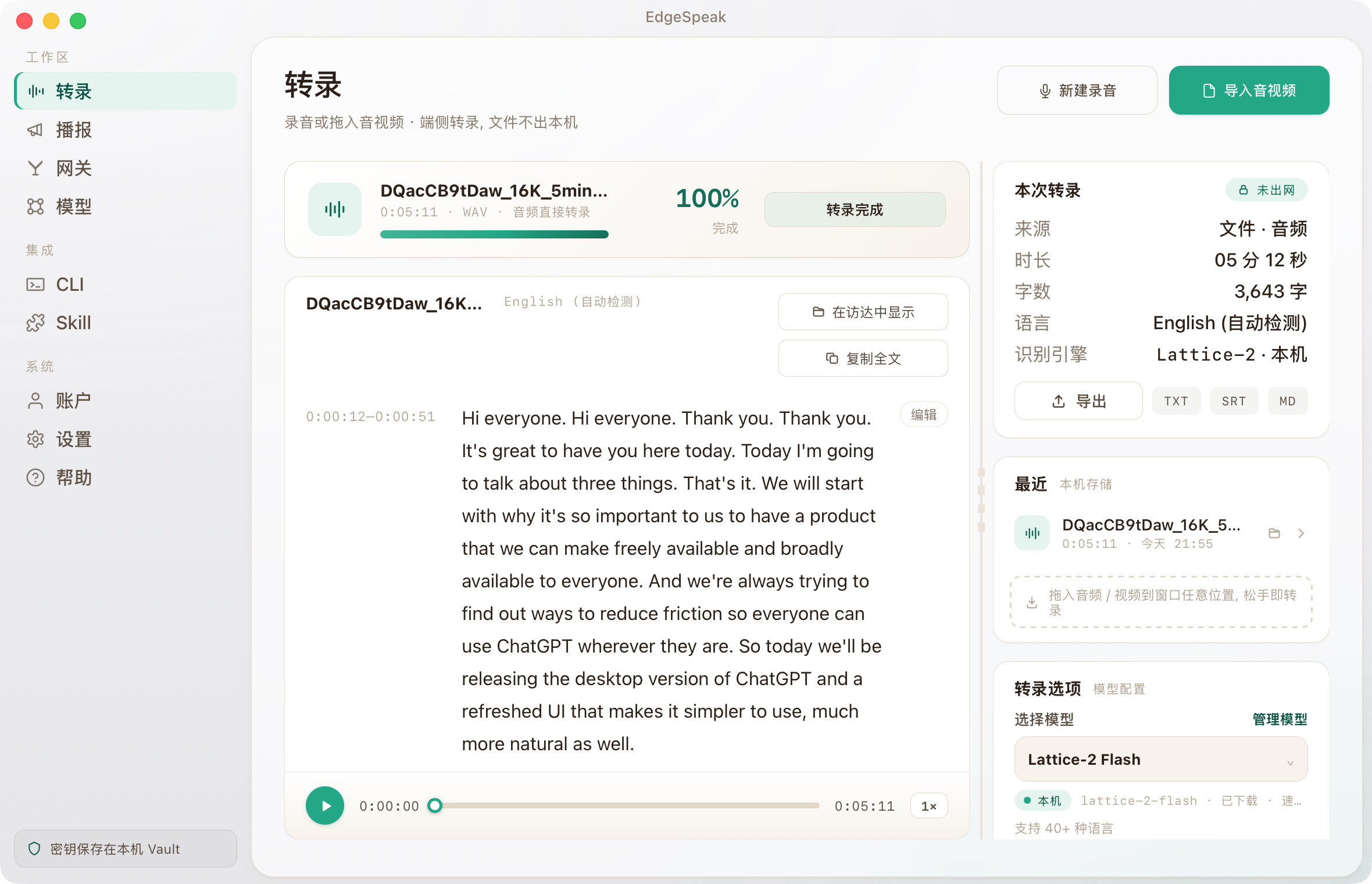Open the folder icon beside recent DQacCB9tDaw item
1372x884 pixels.
pyautogui.click(x=1274, y=533)
